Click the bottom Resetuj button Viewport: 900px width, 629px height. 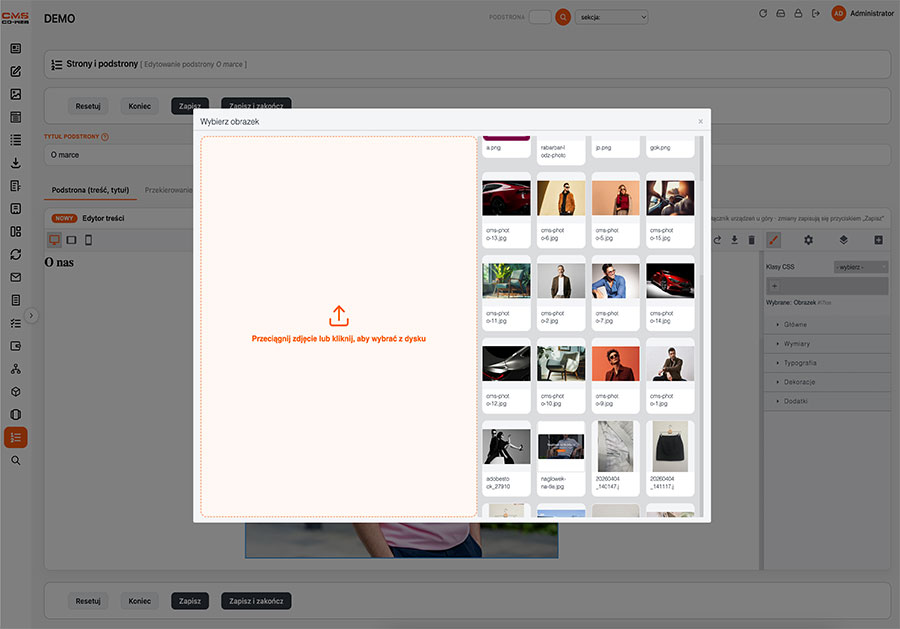(88, 601)
